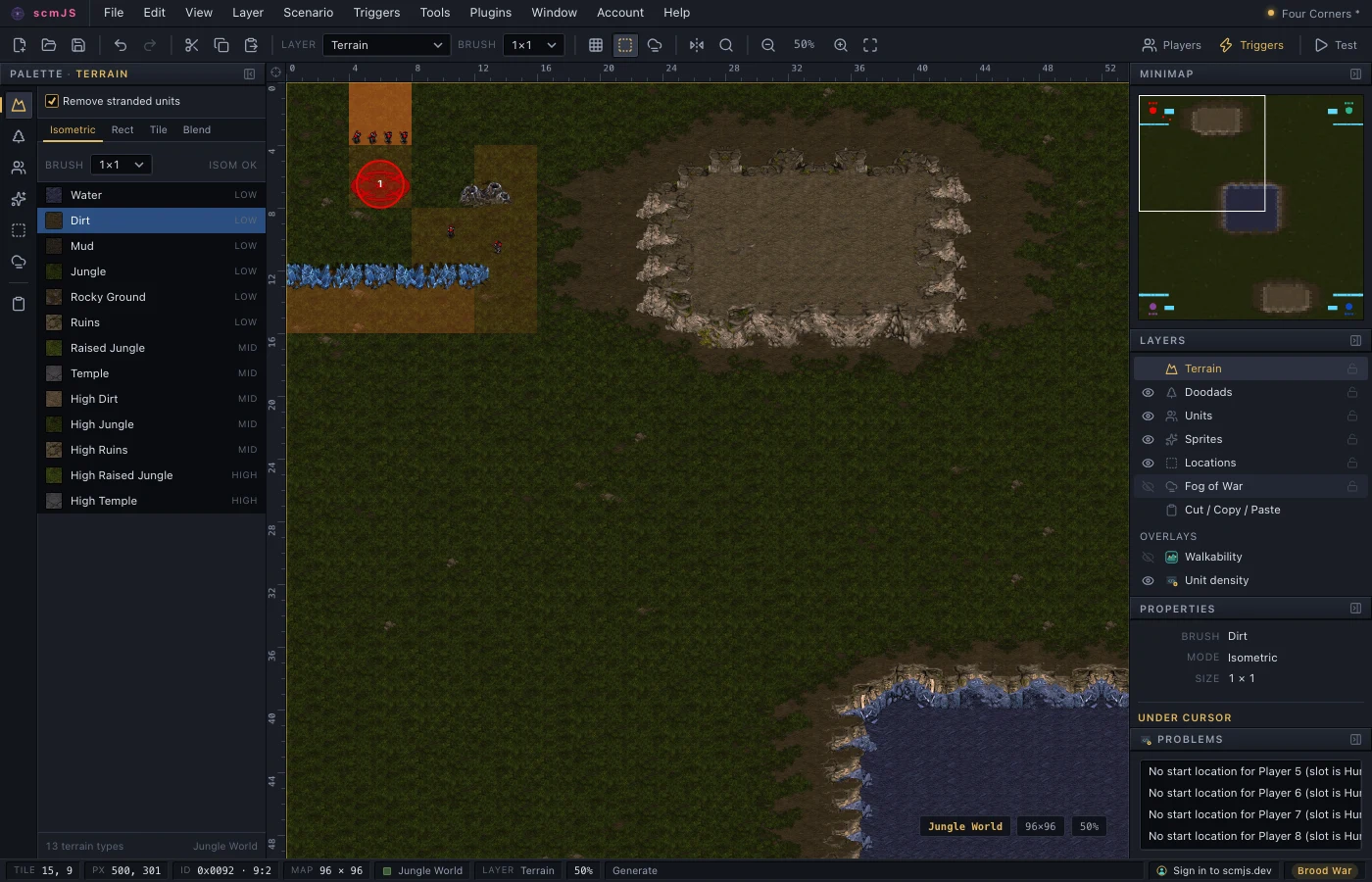Switch to the Rect tab

pos(122,129)
